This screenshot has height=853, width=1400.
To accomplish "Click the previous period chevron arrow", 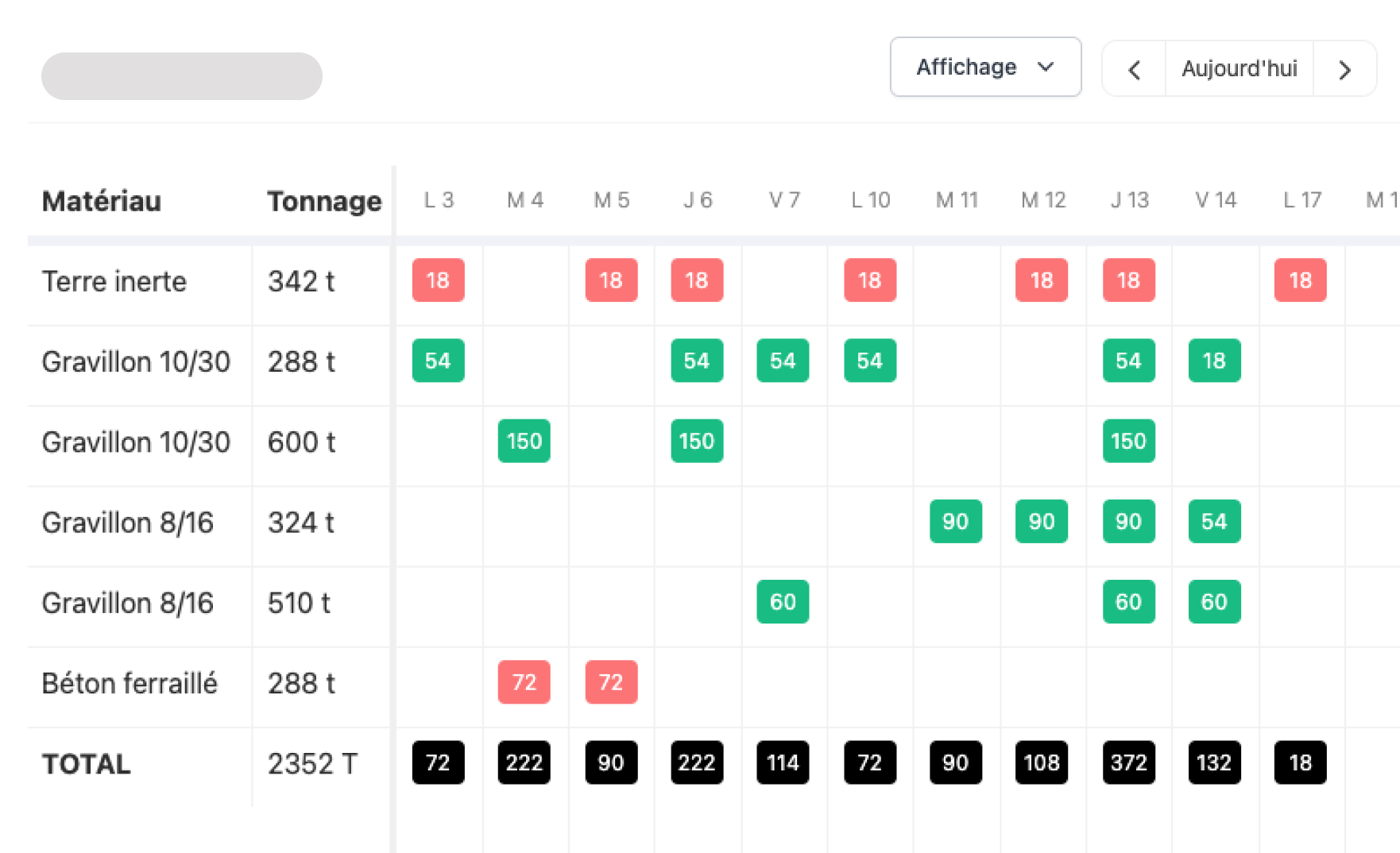I will 1134,69.
